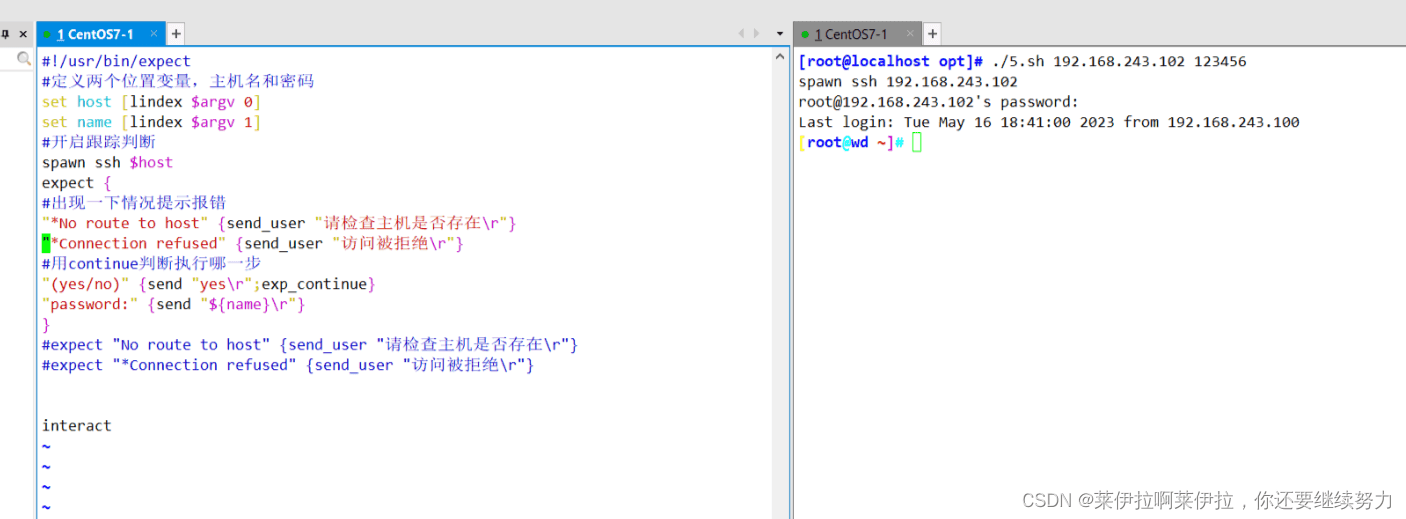This screenshot has height=519, width=1406.
Task: Close the left side panel
Action: [x=23, y=34]
